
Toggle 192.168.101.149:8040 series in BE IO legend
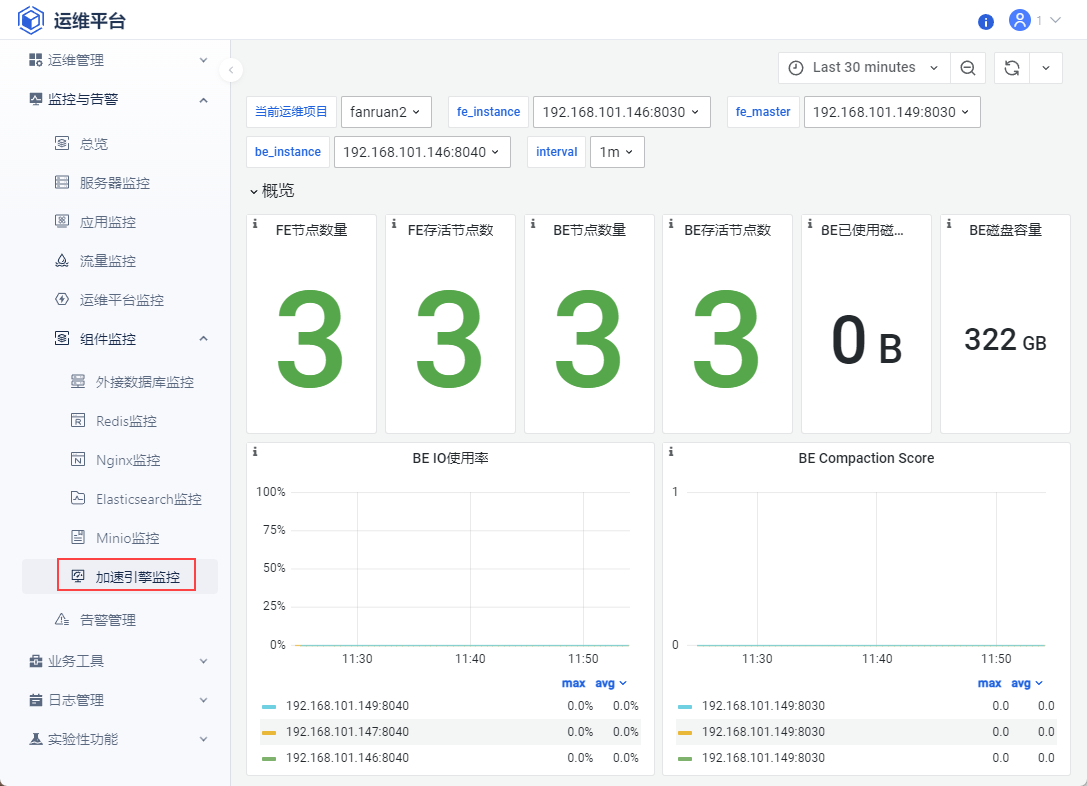point(347,706)
